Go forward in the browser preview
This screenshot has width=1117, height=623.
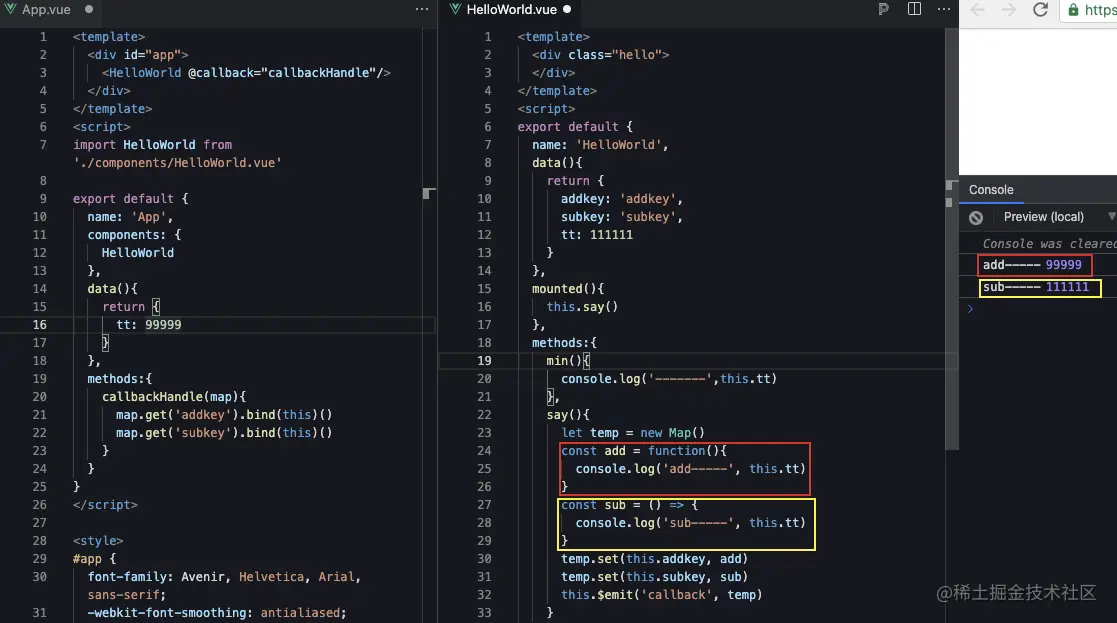pyautogui.click(x=1009, y=9)
